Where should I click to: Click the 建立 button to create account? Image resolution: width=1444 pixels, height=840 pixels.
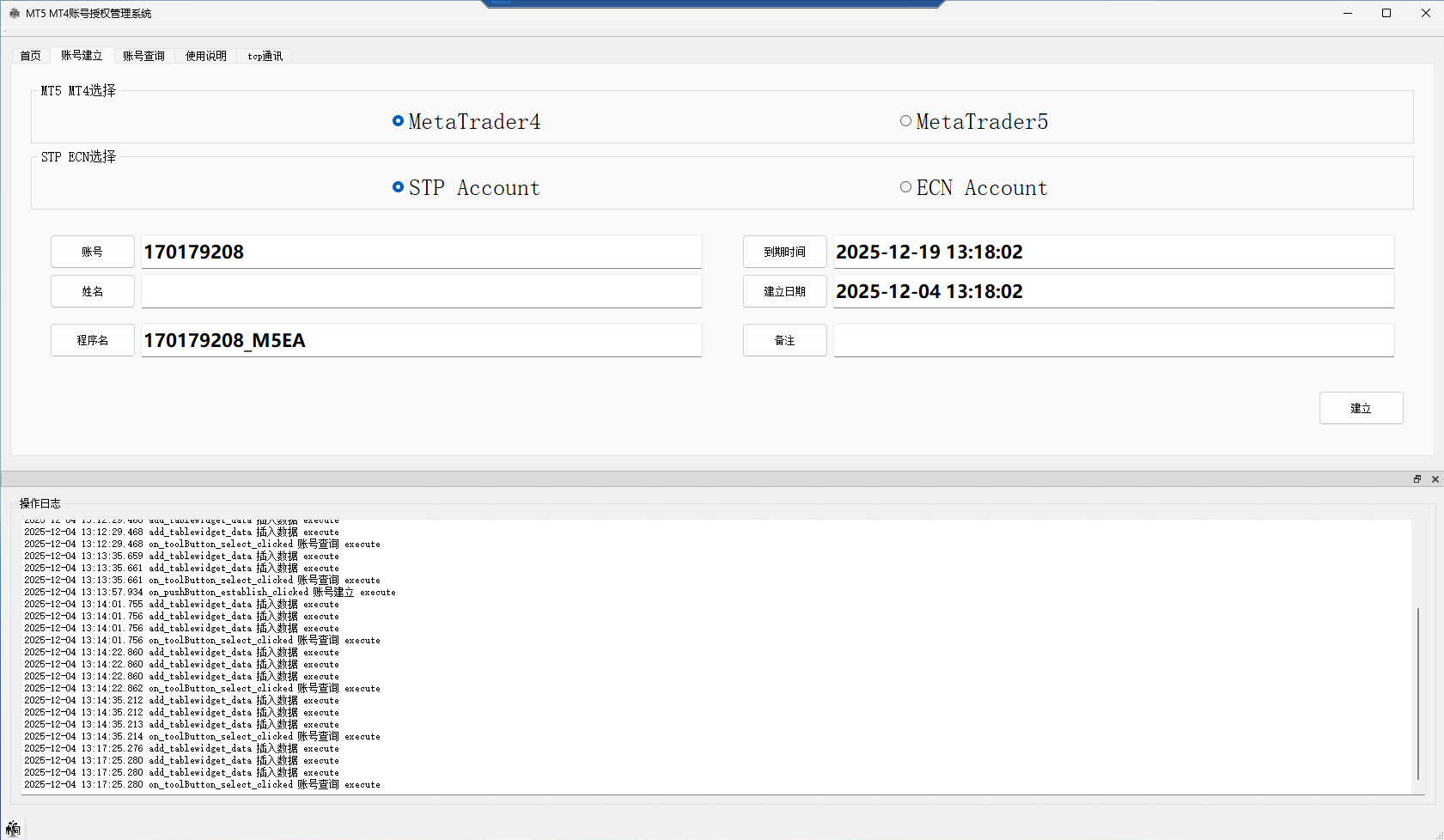coord(1362,408)
